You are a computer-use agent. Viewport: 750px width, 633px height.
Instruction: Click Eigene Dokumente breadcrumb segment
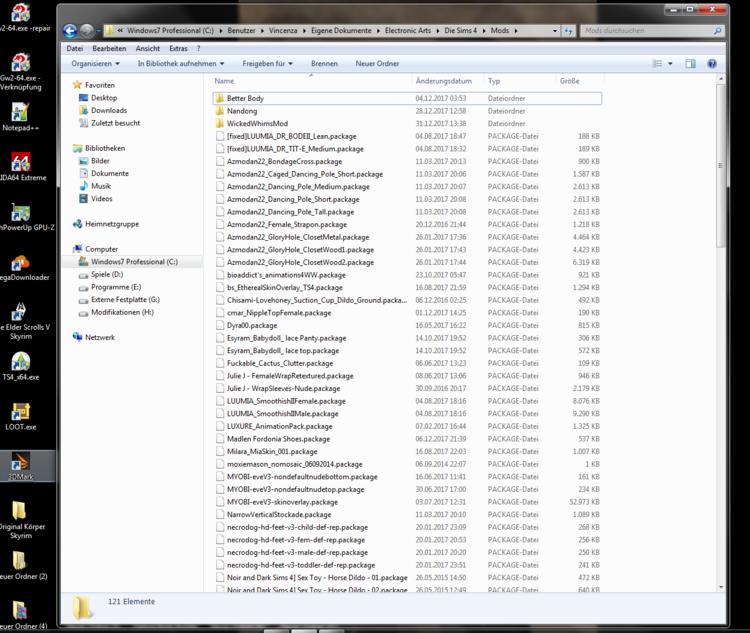point(341,31)
